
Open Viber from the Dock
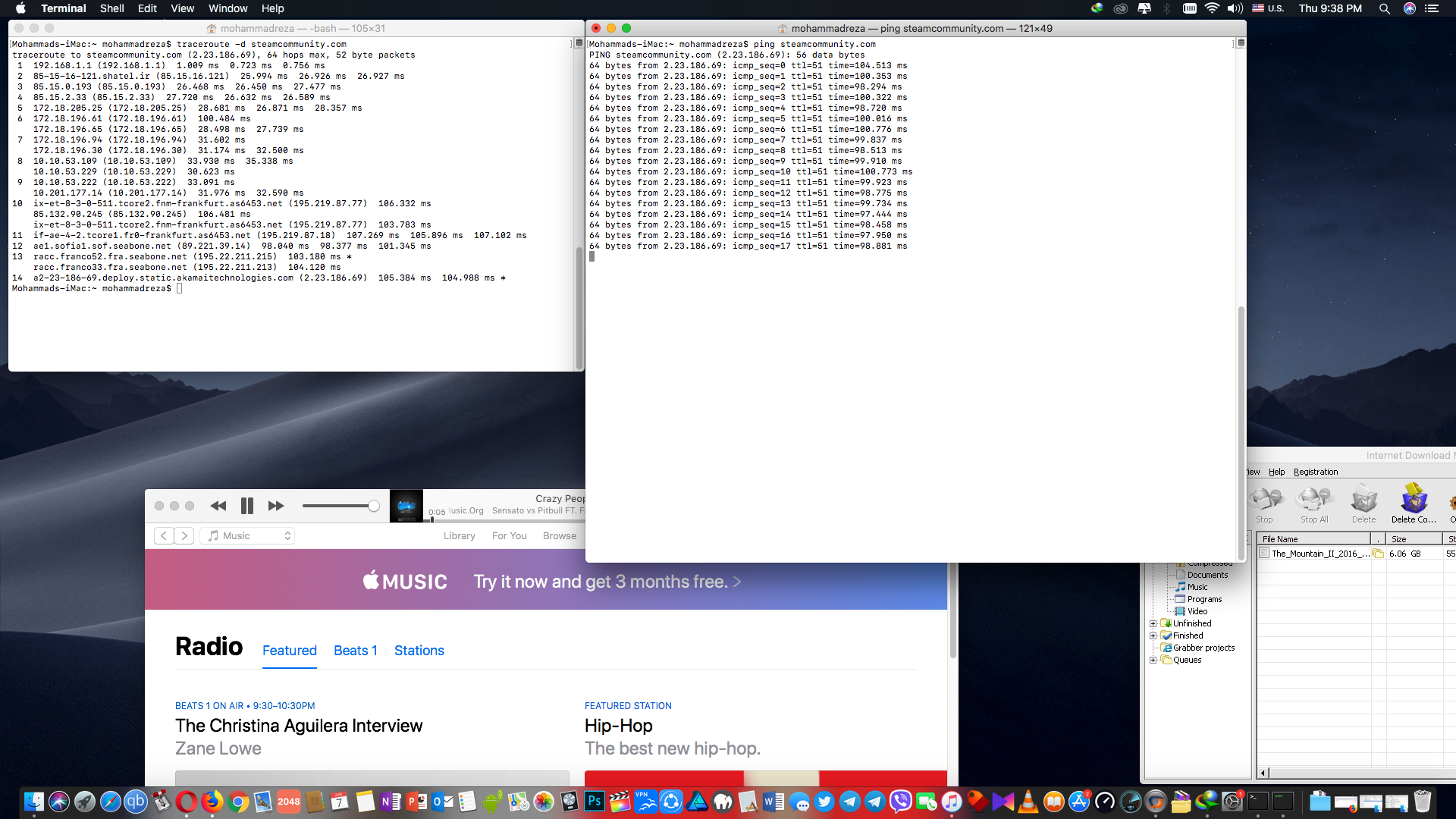(901, 802)
